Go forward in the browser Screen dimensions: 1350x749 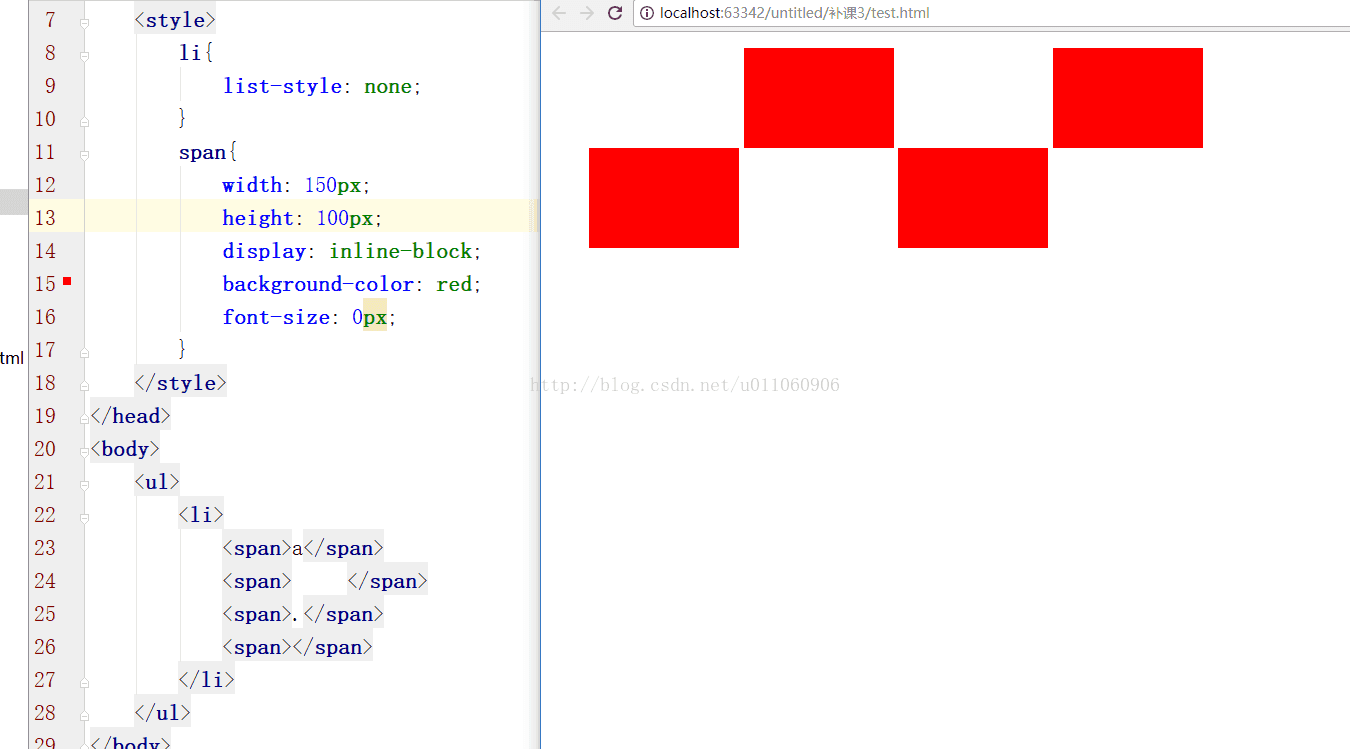coord(587,13)
